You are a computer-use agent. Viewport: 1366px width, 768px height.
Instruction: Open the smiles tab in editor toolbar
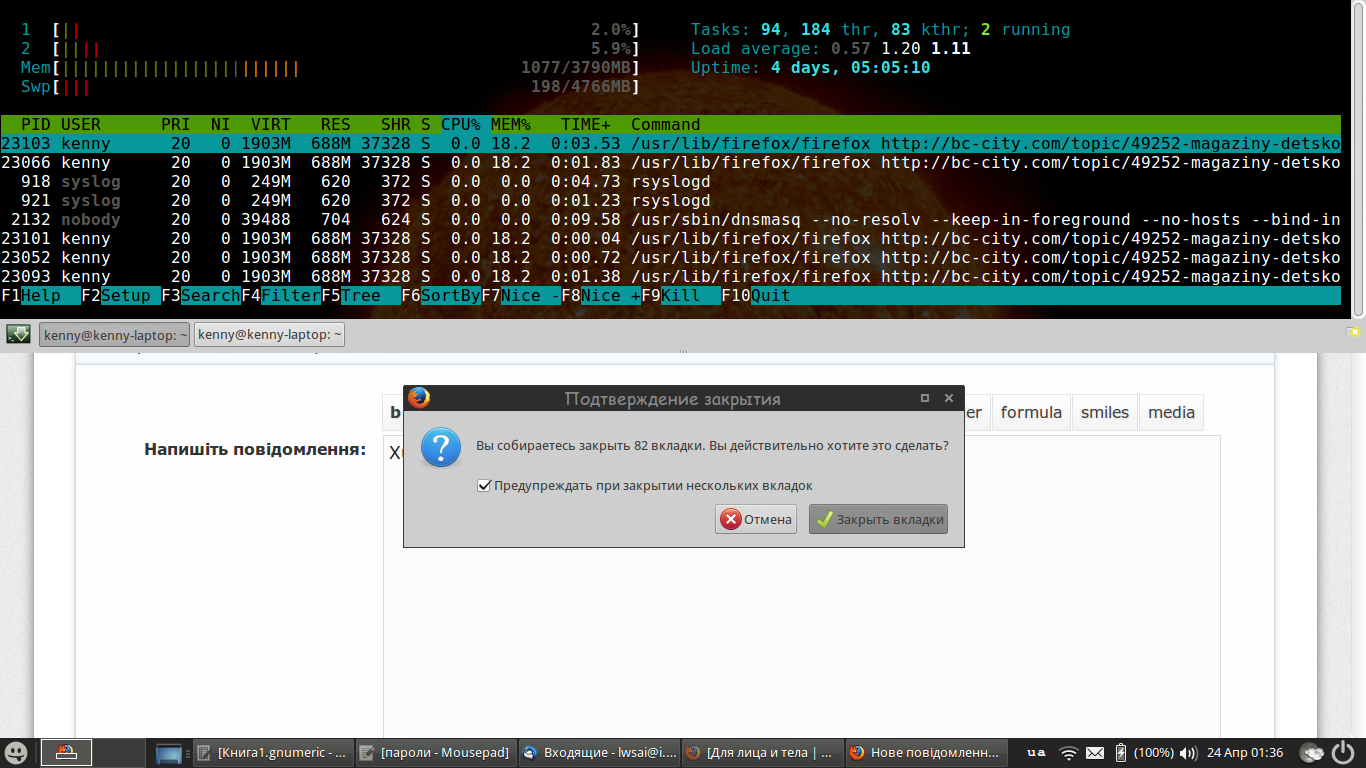[1104, 412]
